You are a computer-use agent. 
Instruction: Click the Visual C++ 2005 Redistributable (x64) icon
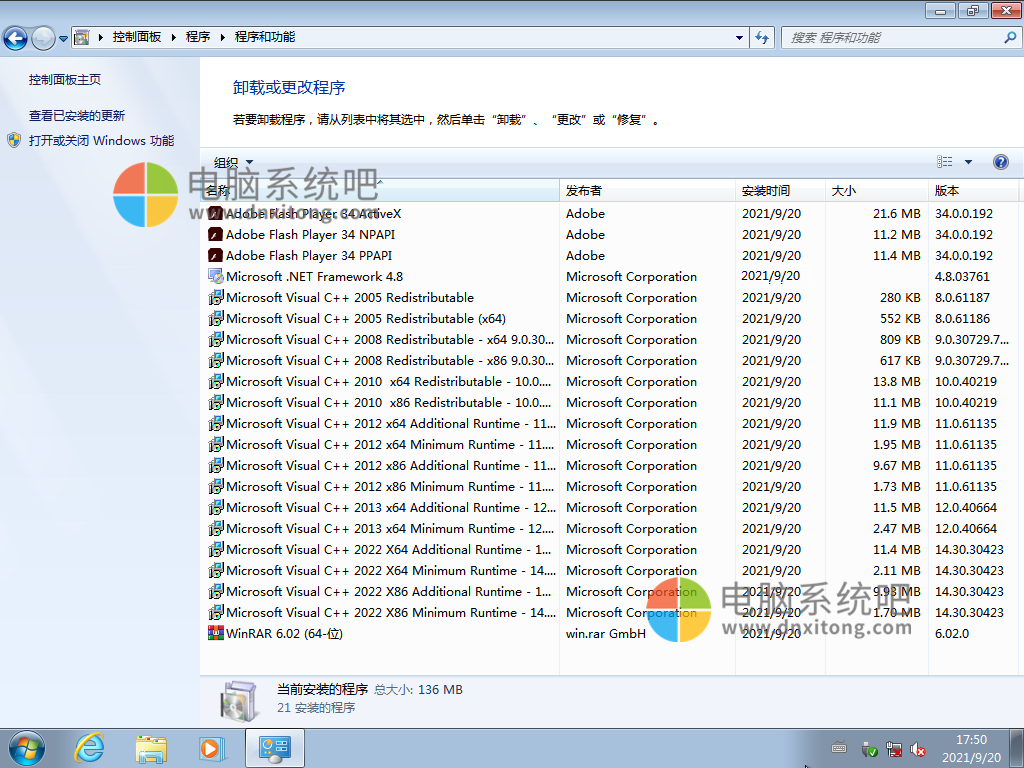[x=216, y=319]
